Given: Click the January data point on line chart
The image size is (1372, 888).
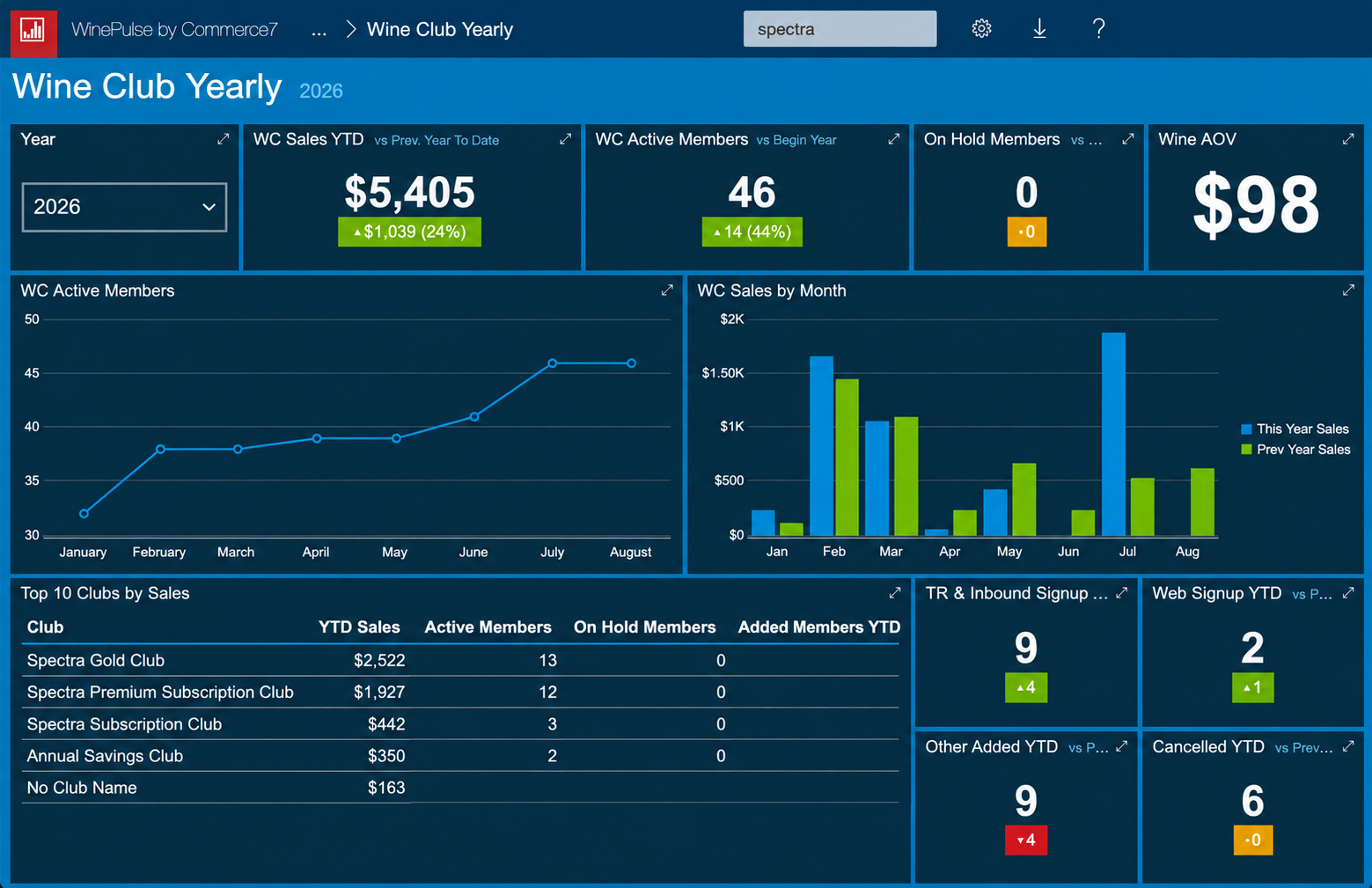Looking at the screenshot, I should pyautogui.click(x=84, y=514).
